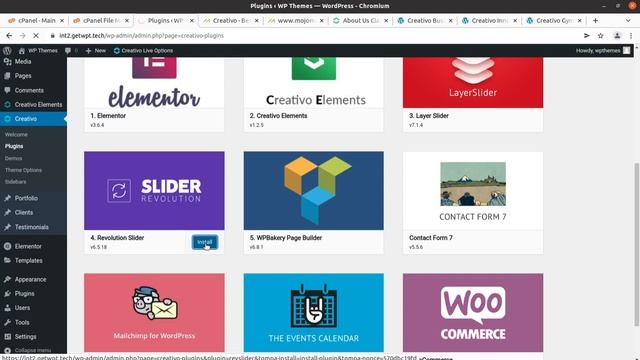The height and width of the screenshot is (360, 640).
Task: Open Sidebars submenu
Action: click(16, 182)
